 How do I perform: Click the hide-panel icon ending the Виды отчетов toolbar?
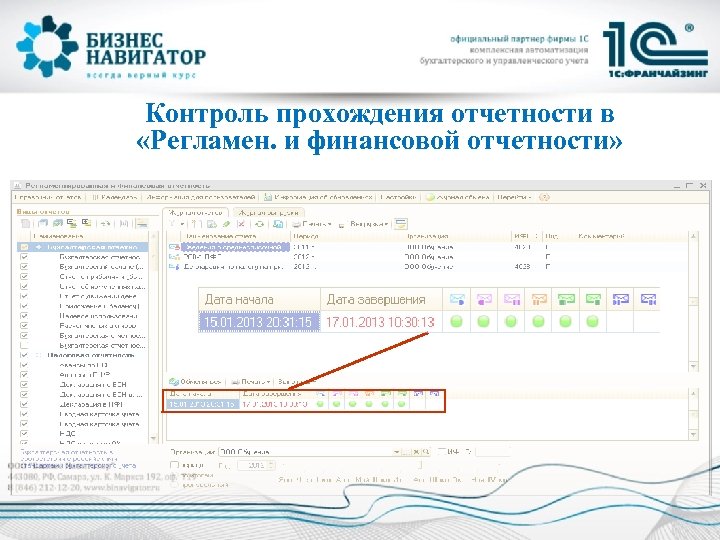[142, 224]
